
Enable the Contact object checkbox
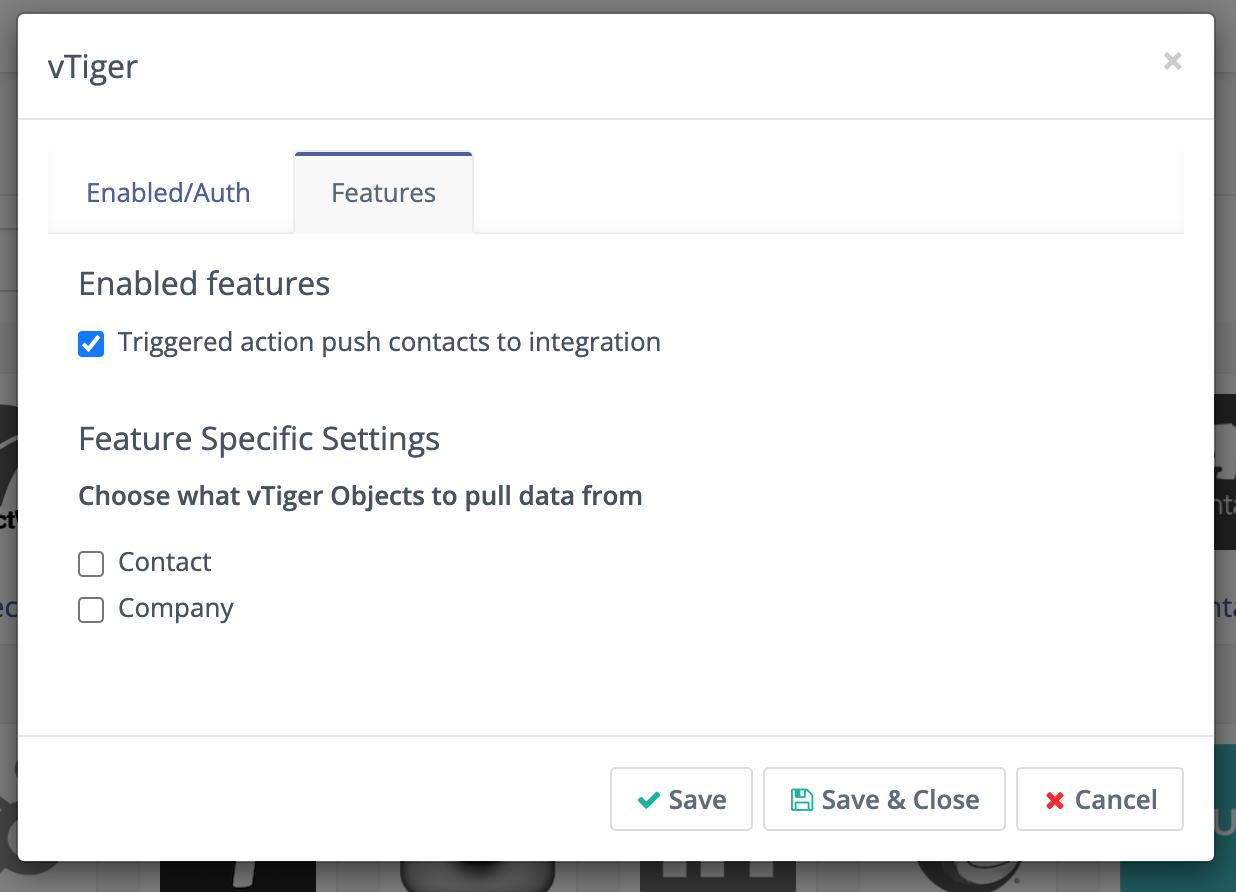(91, 564)
